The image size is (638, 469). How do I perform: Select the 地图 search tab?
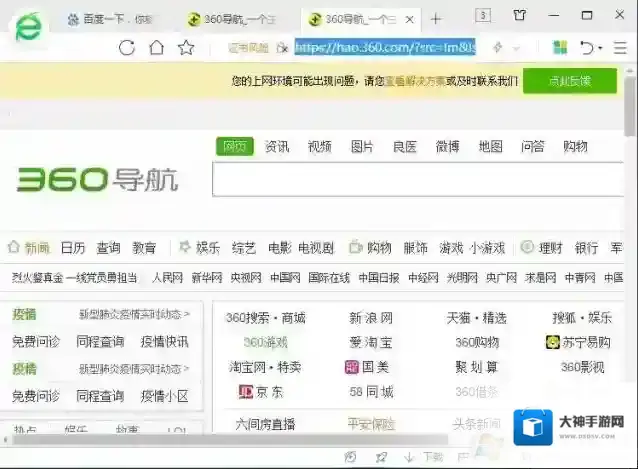490,146
